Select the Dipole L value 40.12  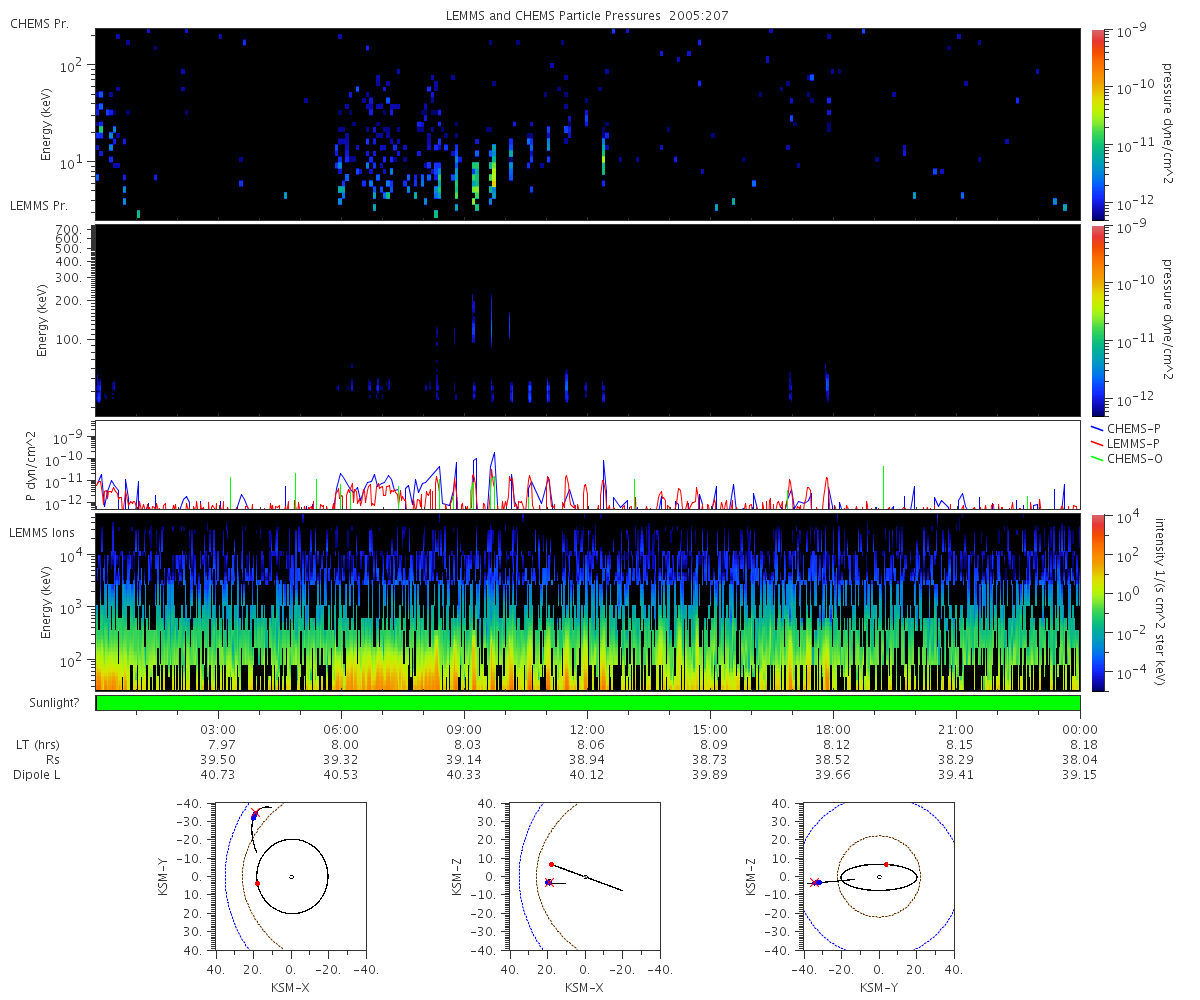[587, 775]
